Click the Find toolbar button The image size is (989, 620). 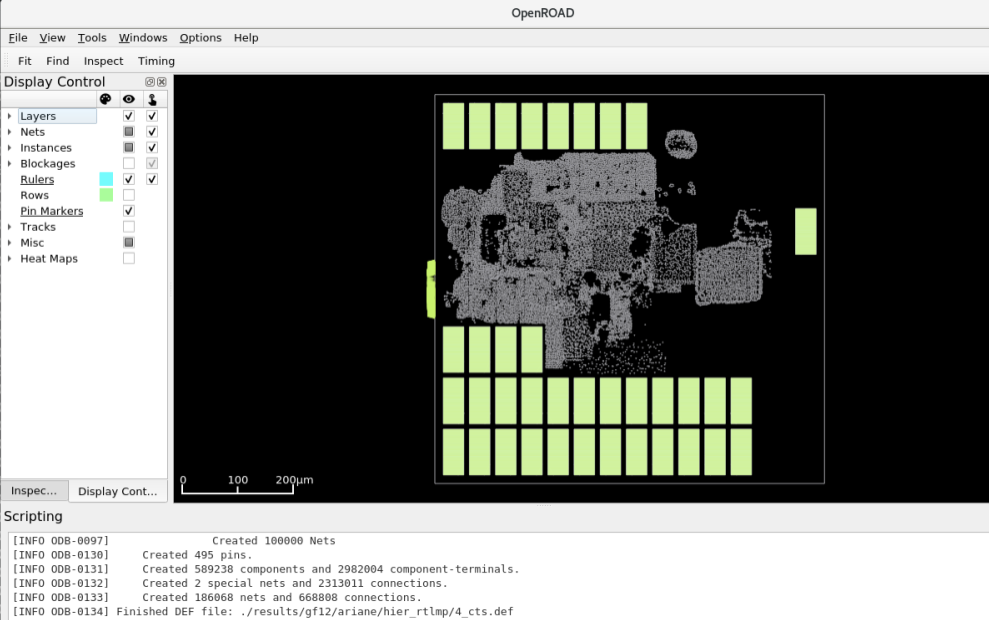(x=58, y=61)
